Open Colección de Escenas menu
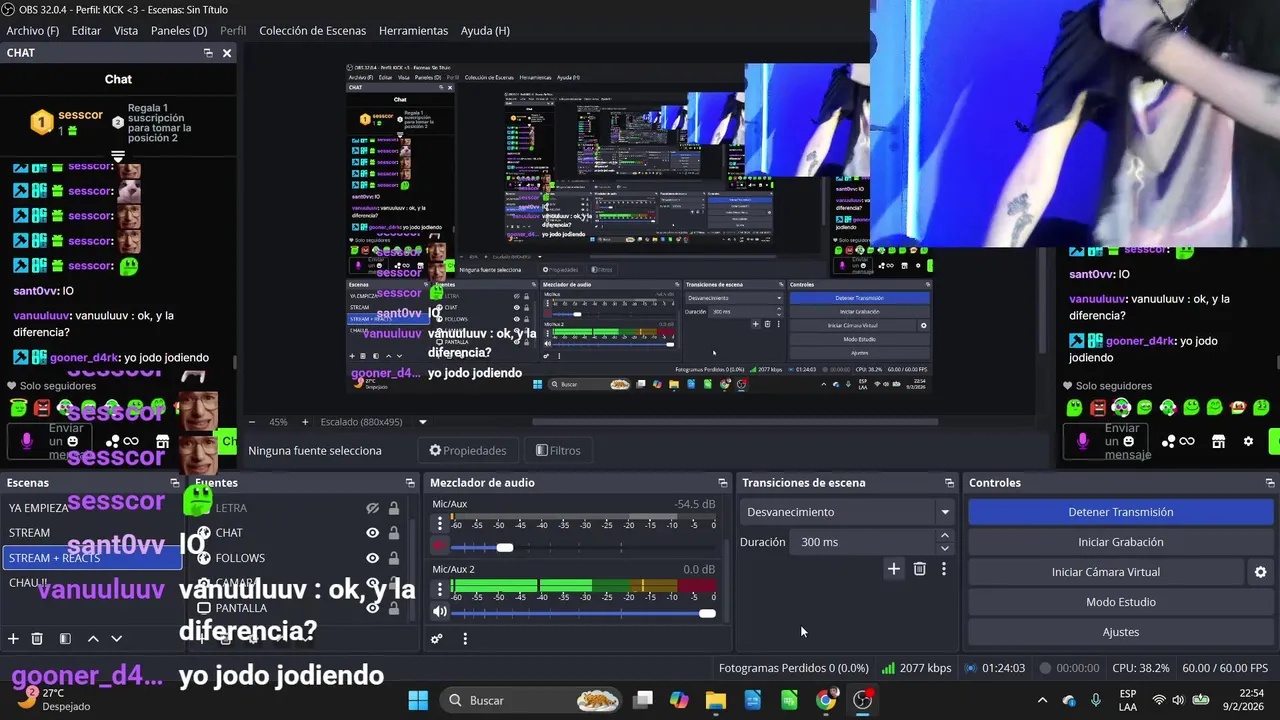The width and height of the screenshot is (1280, 720). point(312,31)
